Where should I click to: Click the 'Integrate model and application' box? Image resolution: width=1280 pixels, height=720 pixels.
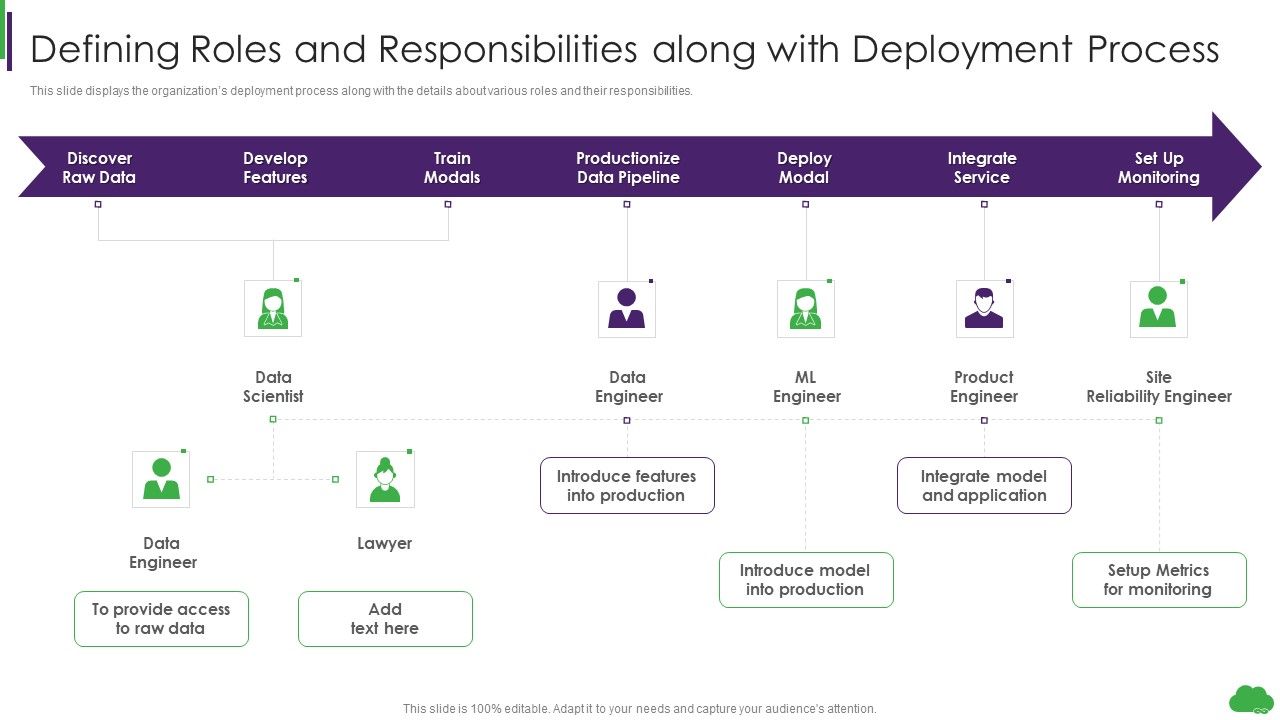coord(984,485)
